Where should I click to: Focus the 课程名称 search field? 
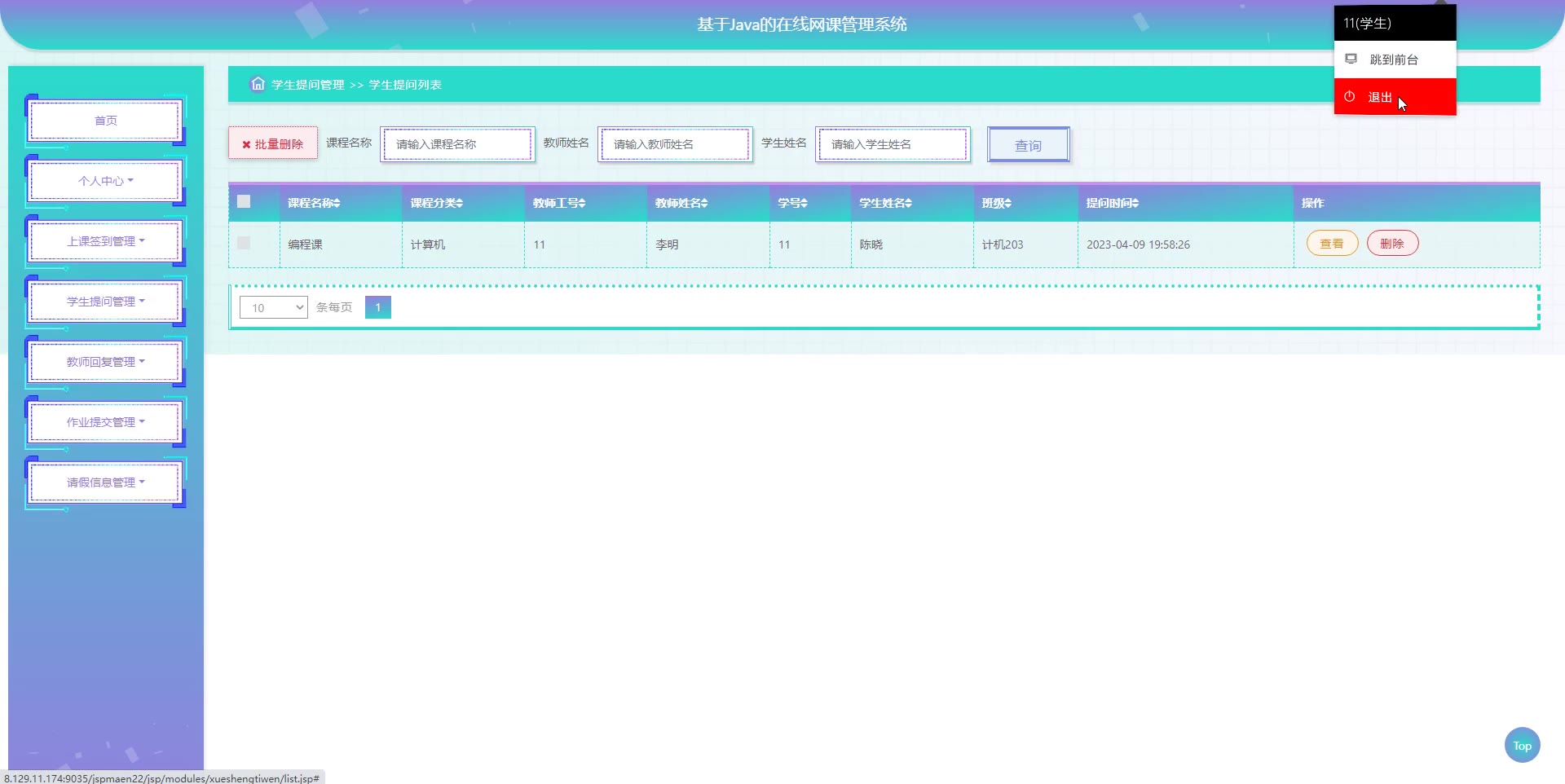pos(457,144)
